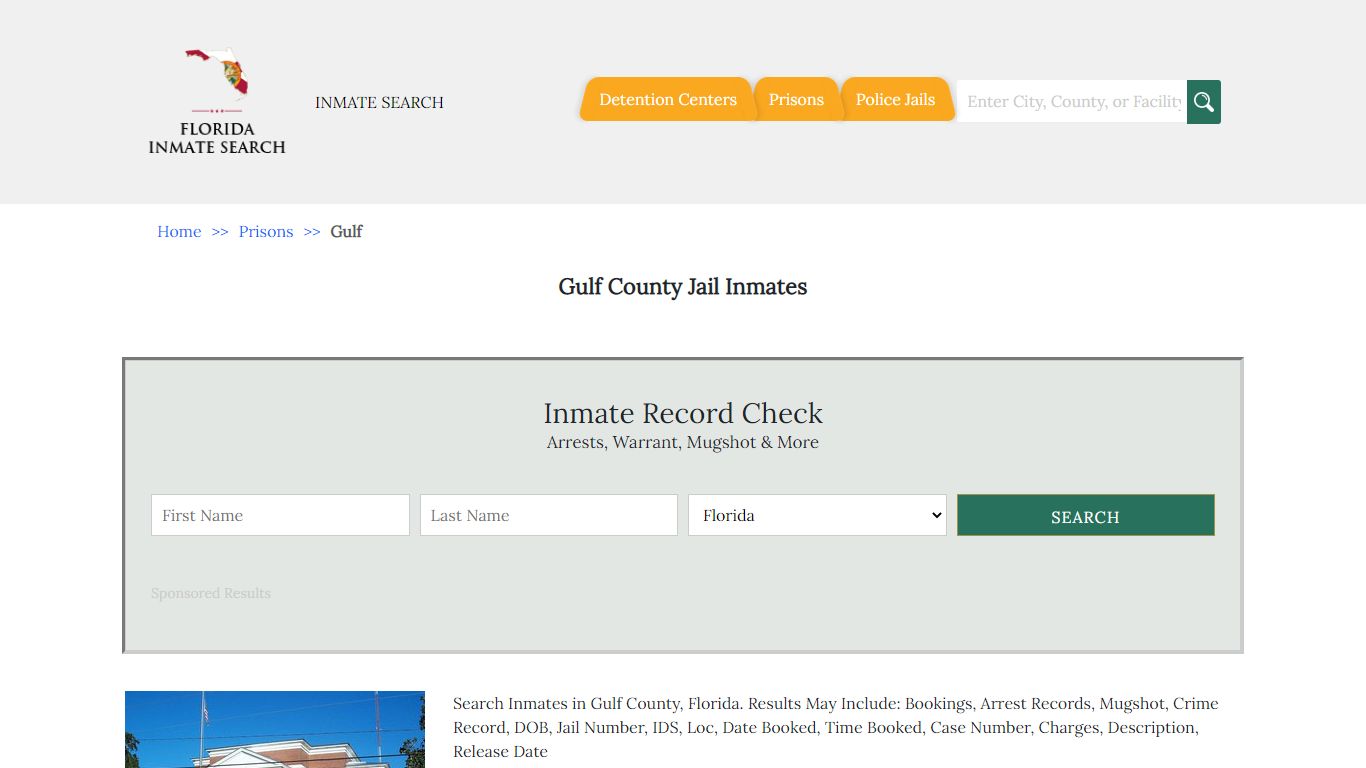The height and width of the screenshot is (768, 1366).
Task: Open the Detention Centers tab
Action: 667,99
